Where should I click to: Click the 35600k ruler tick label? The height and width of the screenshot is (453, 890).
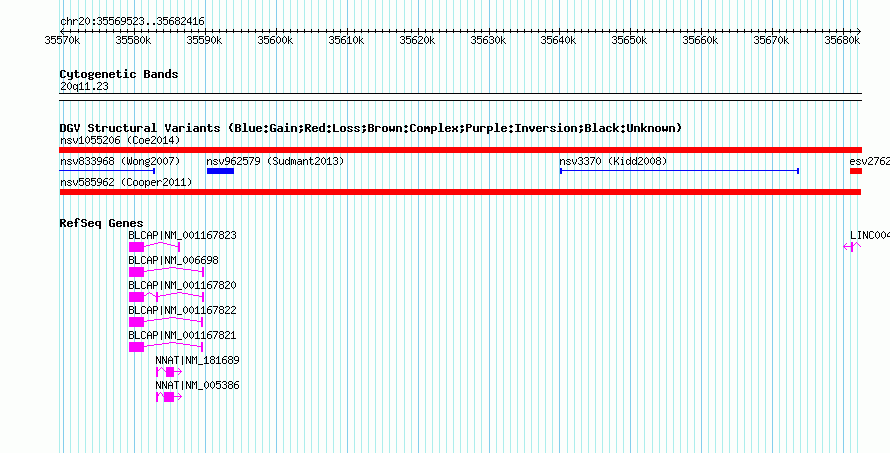coord(275,40)
